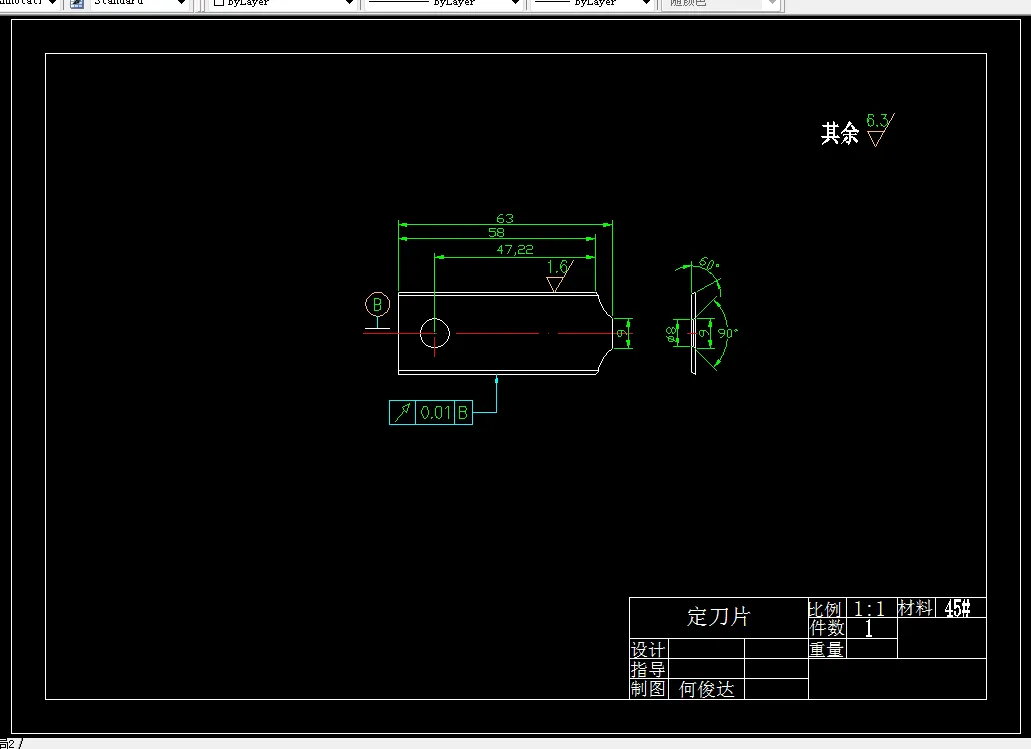Open the Standard text style dropdown
The image size is (1031, 749).
pyautogui.click(x=138, y=3)
